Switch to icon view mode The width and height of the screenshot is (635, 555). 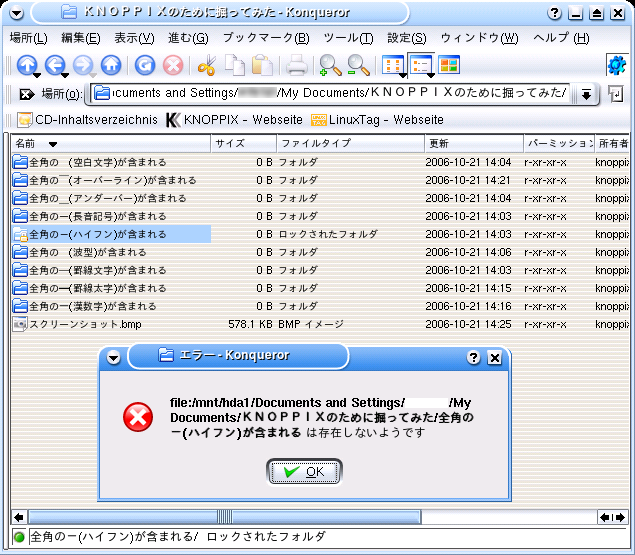pyautogui.click(x=392, y=65)
